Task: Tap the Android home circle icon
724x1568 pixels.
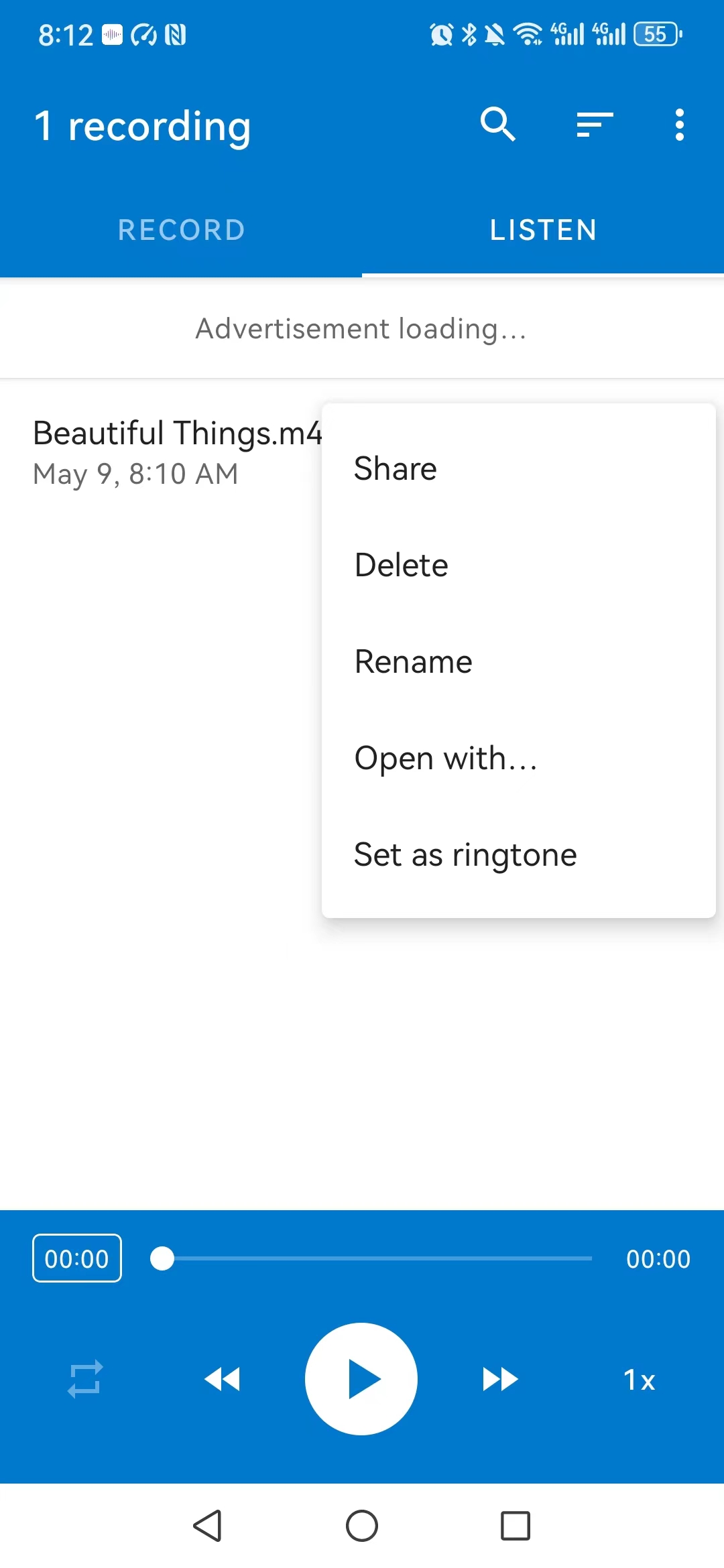Action: (362, 1526)
